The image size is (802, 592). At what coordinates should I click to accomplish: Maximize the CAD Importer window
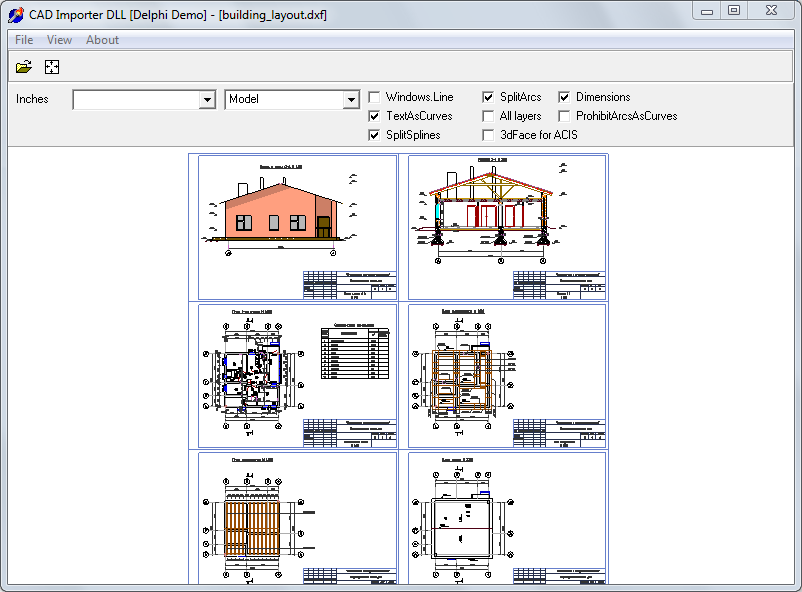(734, 11)
